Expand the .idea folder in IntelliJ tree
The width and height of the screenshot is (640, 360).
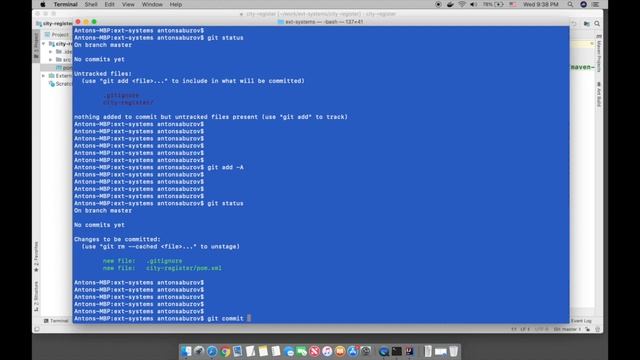(51, 52)
